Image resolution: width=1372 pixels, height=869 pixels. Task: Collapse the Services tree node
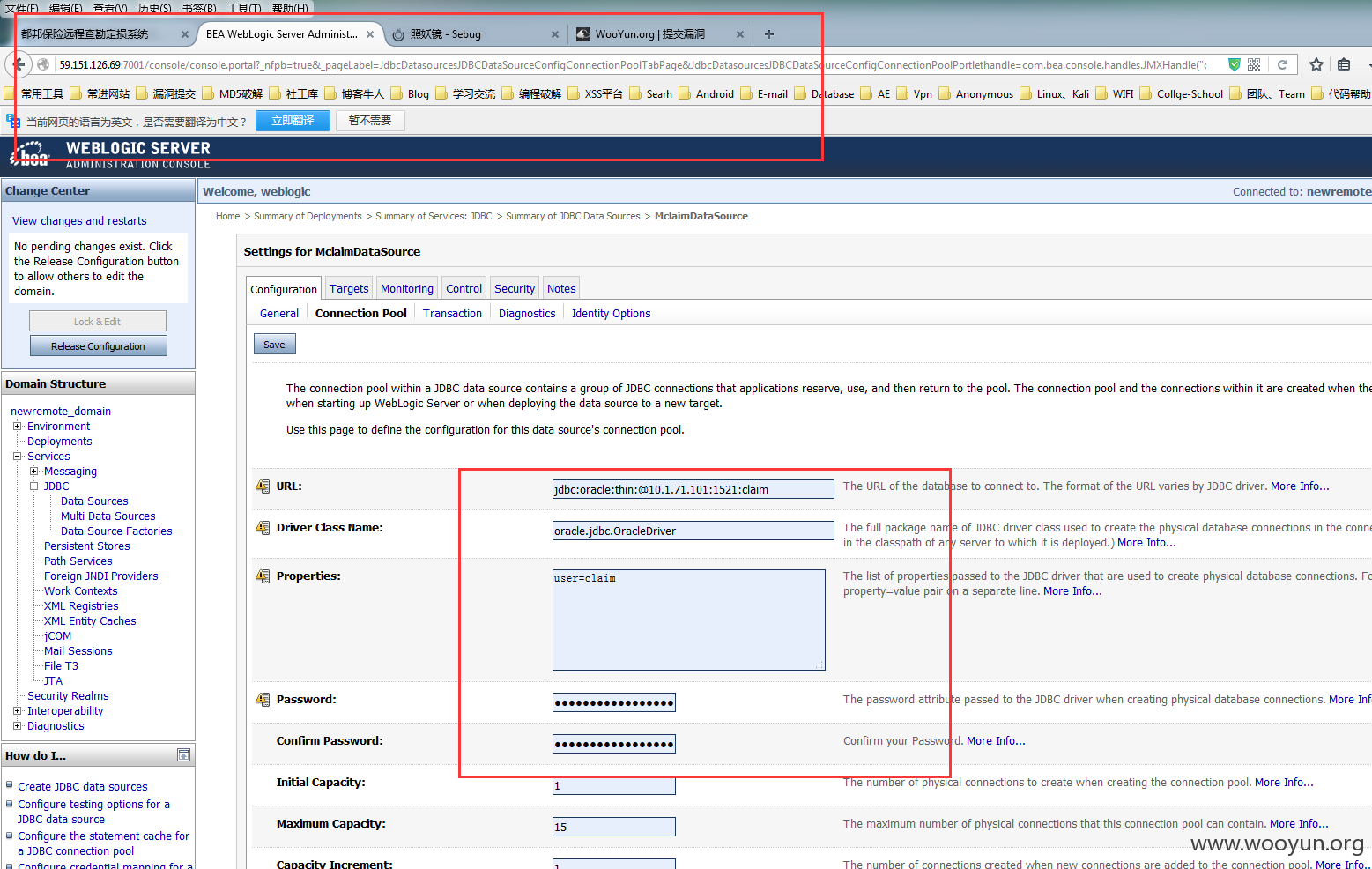pyautogui.click(x=17, y=457)
